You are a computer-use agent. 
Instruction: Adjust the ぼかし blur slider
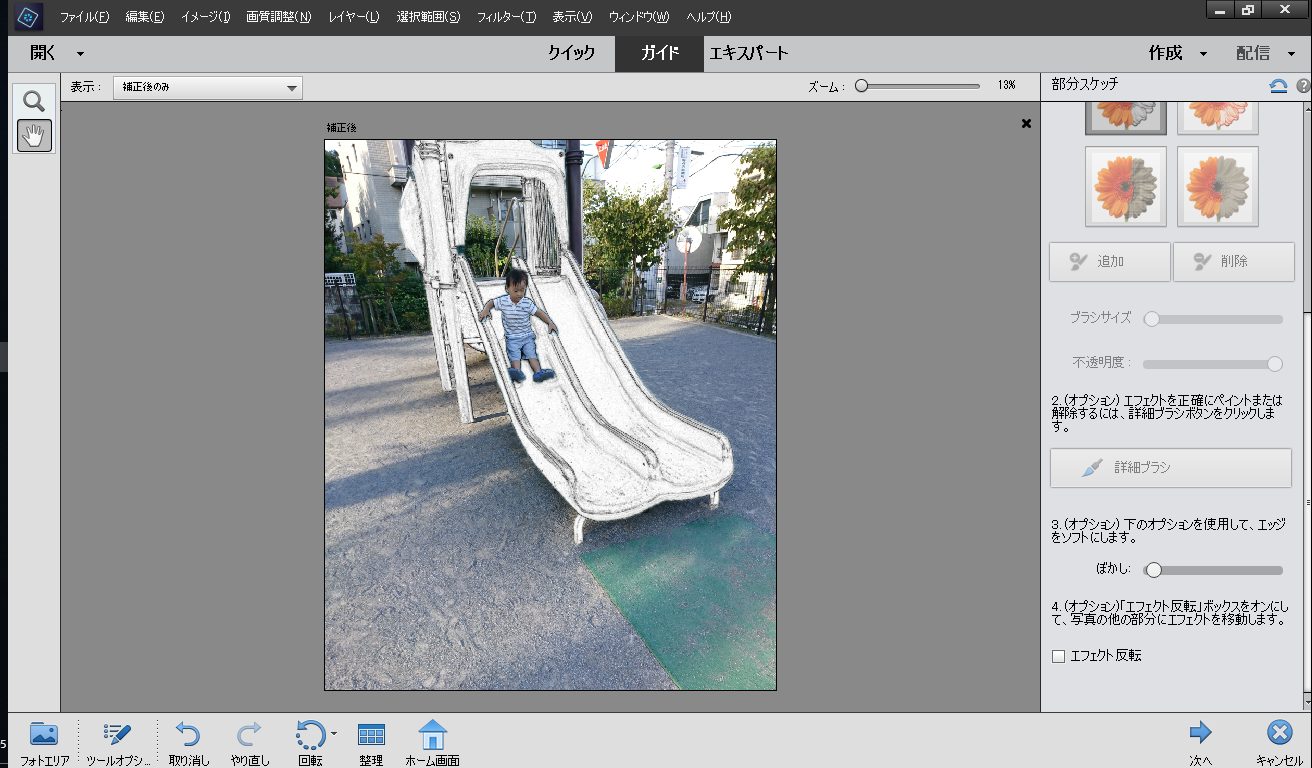tap(1153, 570)
